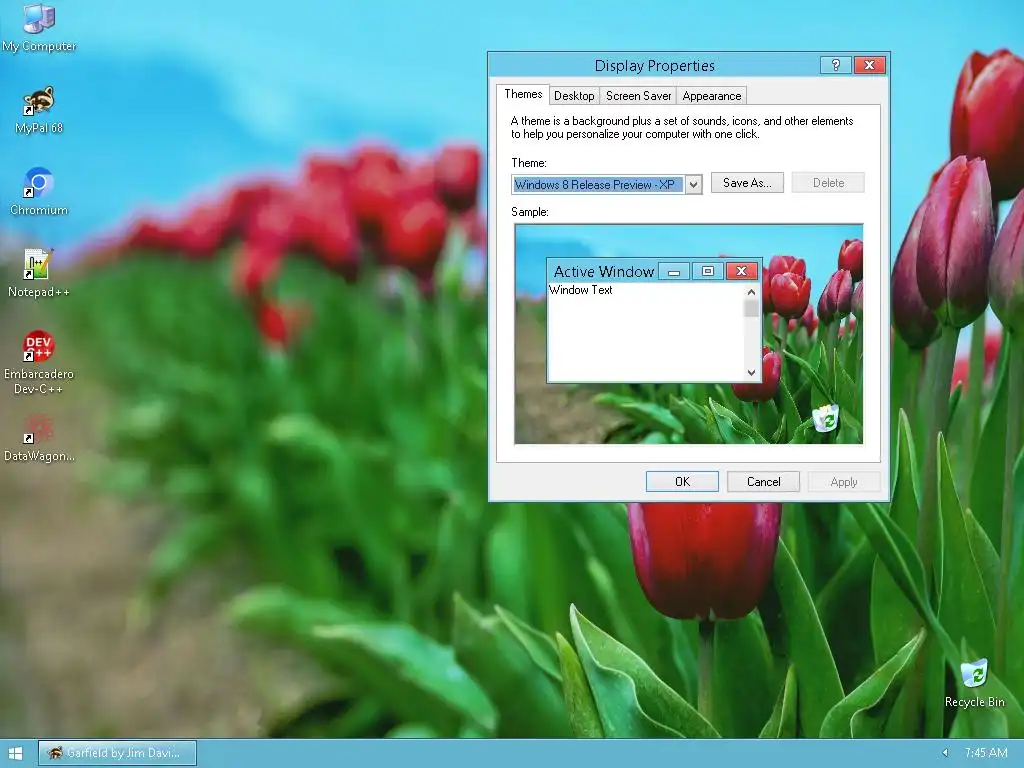Click the greyed Delete button
1024x768 pixels.
(828, 183)
